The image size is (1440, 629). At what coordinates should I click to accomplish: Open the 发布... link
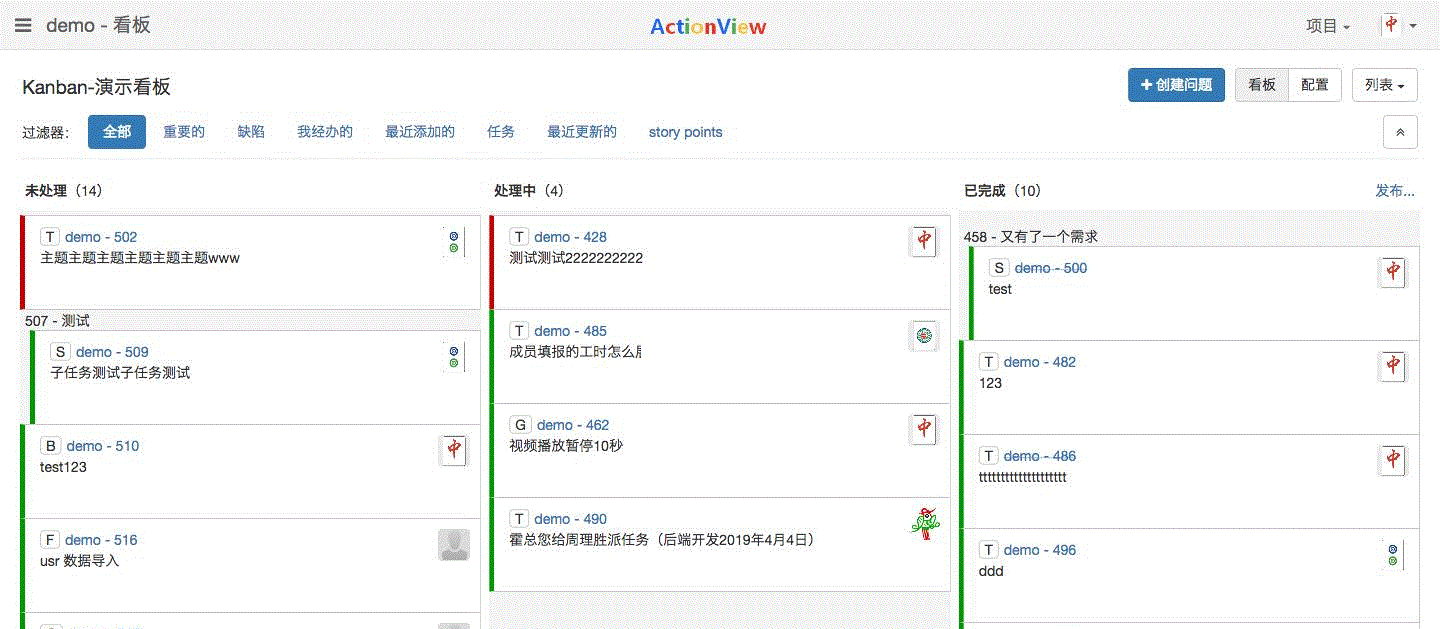tap(1395, 190)
